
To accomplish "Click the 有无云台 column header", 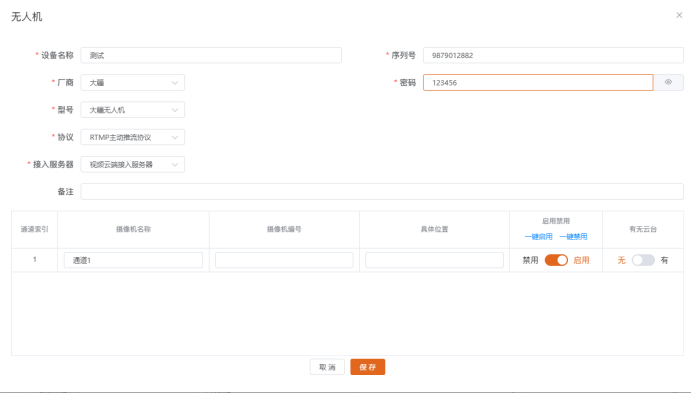I will (643, 229).
